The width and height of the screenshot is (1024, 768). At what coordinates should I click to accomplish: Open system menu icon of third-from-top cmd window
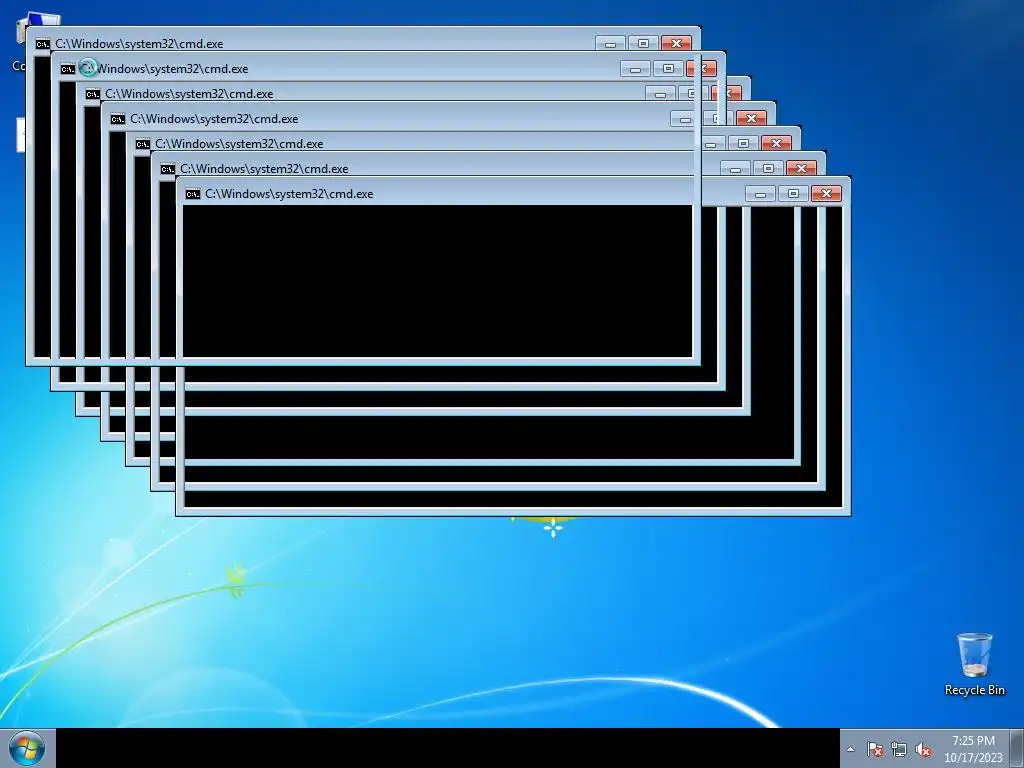pos(93,94)
